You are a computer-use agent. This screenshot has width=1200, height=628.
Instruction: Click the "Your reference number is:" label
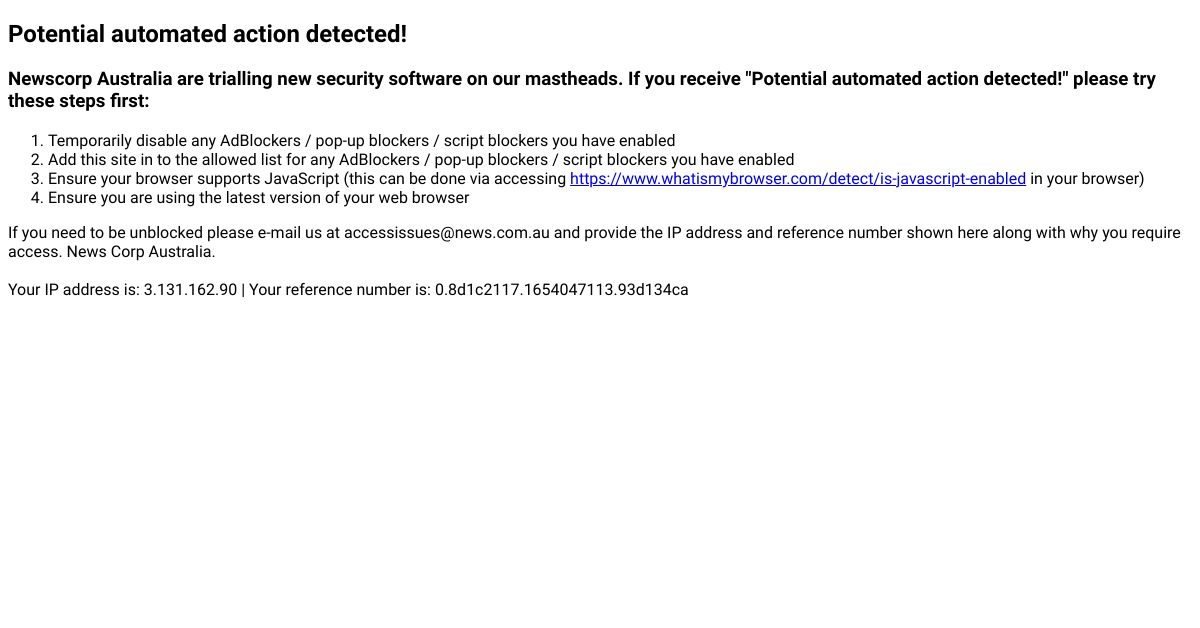coord(339,290)
